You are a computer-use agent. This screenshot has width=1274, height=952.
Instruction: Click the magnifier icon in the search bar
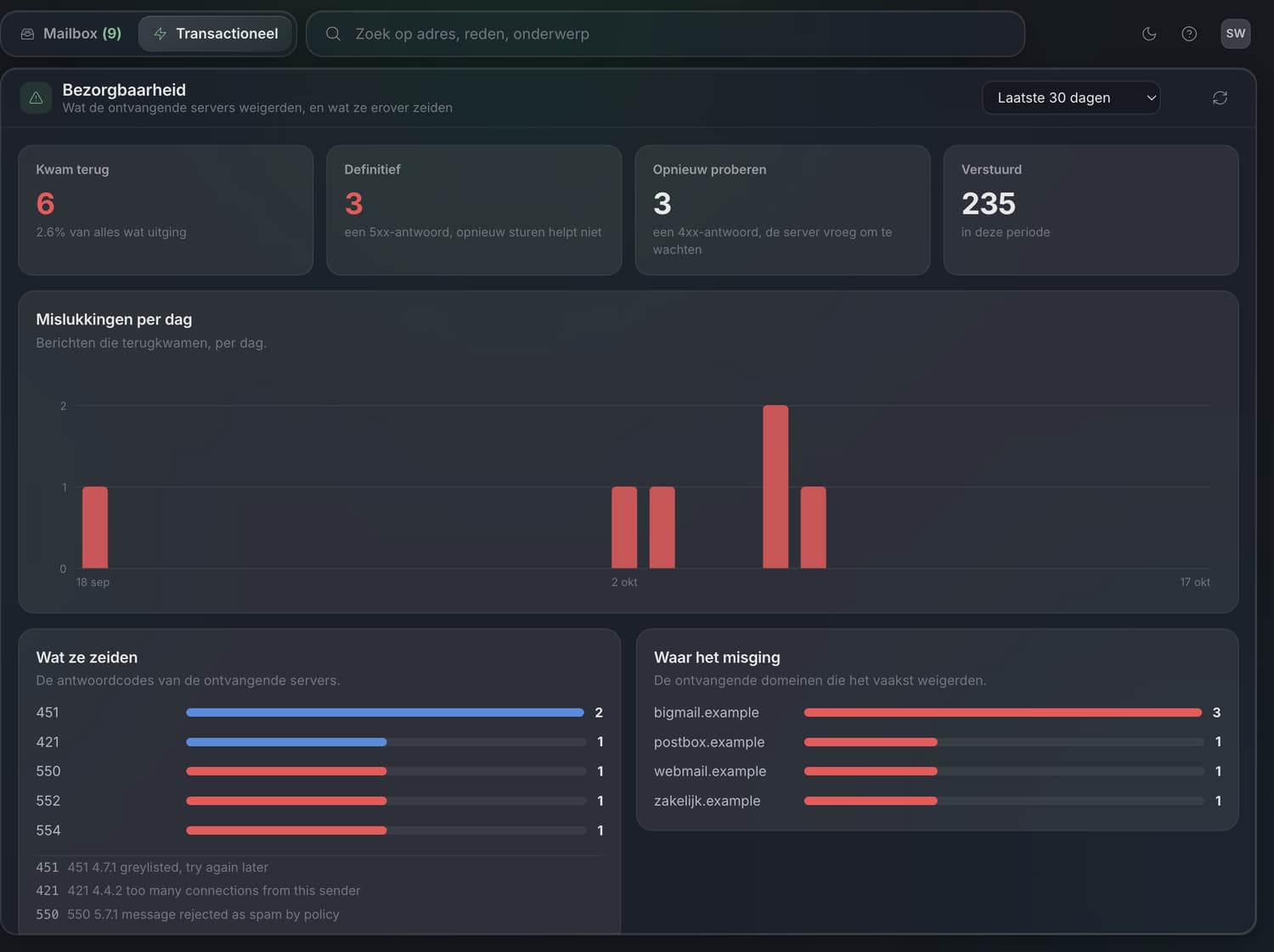pyautogui.click(x=333, y=34)
